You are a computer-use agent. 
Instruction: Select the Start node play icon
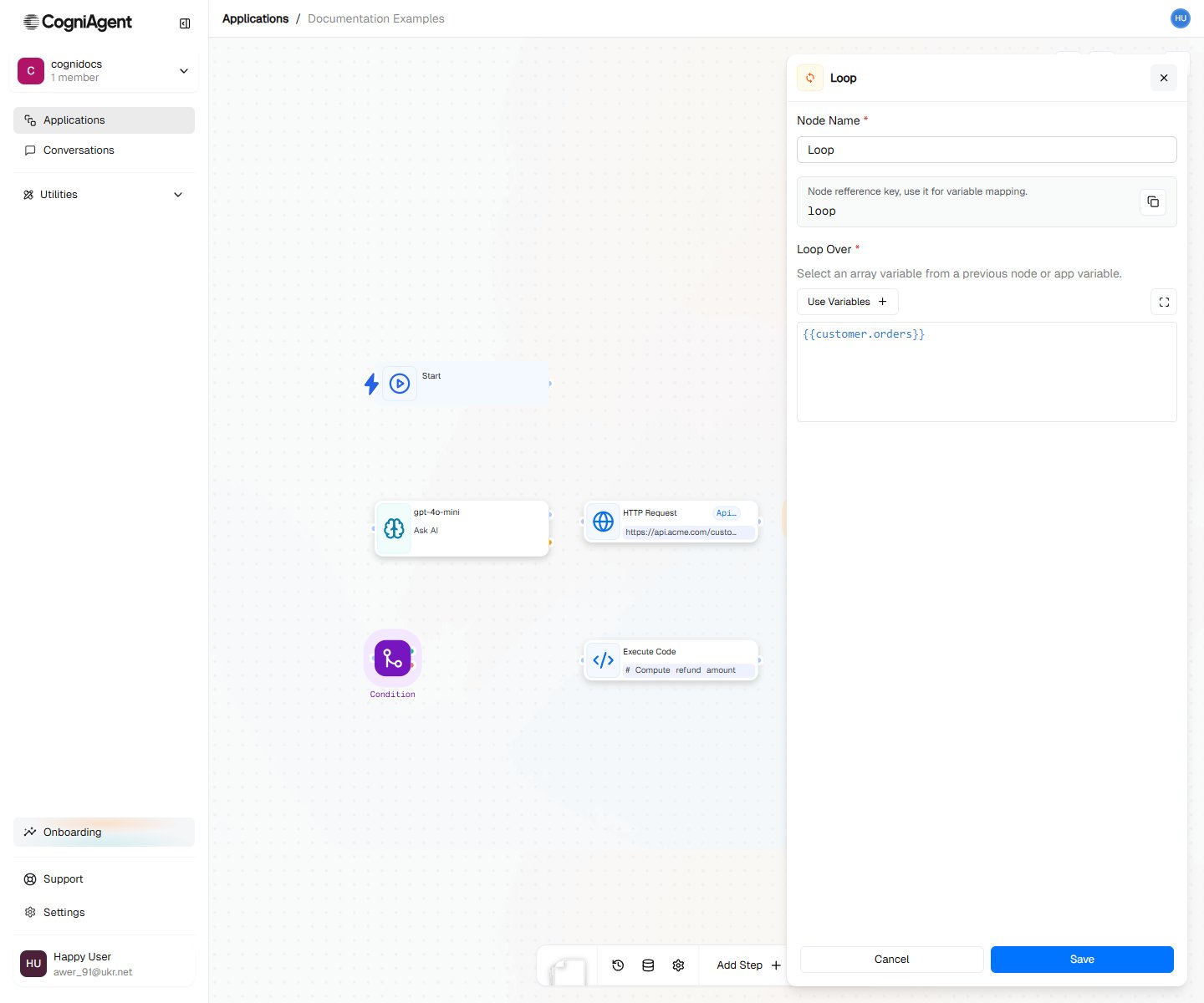(x=400, y=384)
